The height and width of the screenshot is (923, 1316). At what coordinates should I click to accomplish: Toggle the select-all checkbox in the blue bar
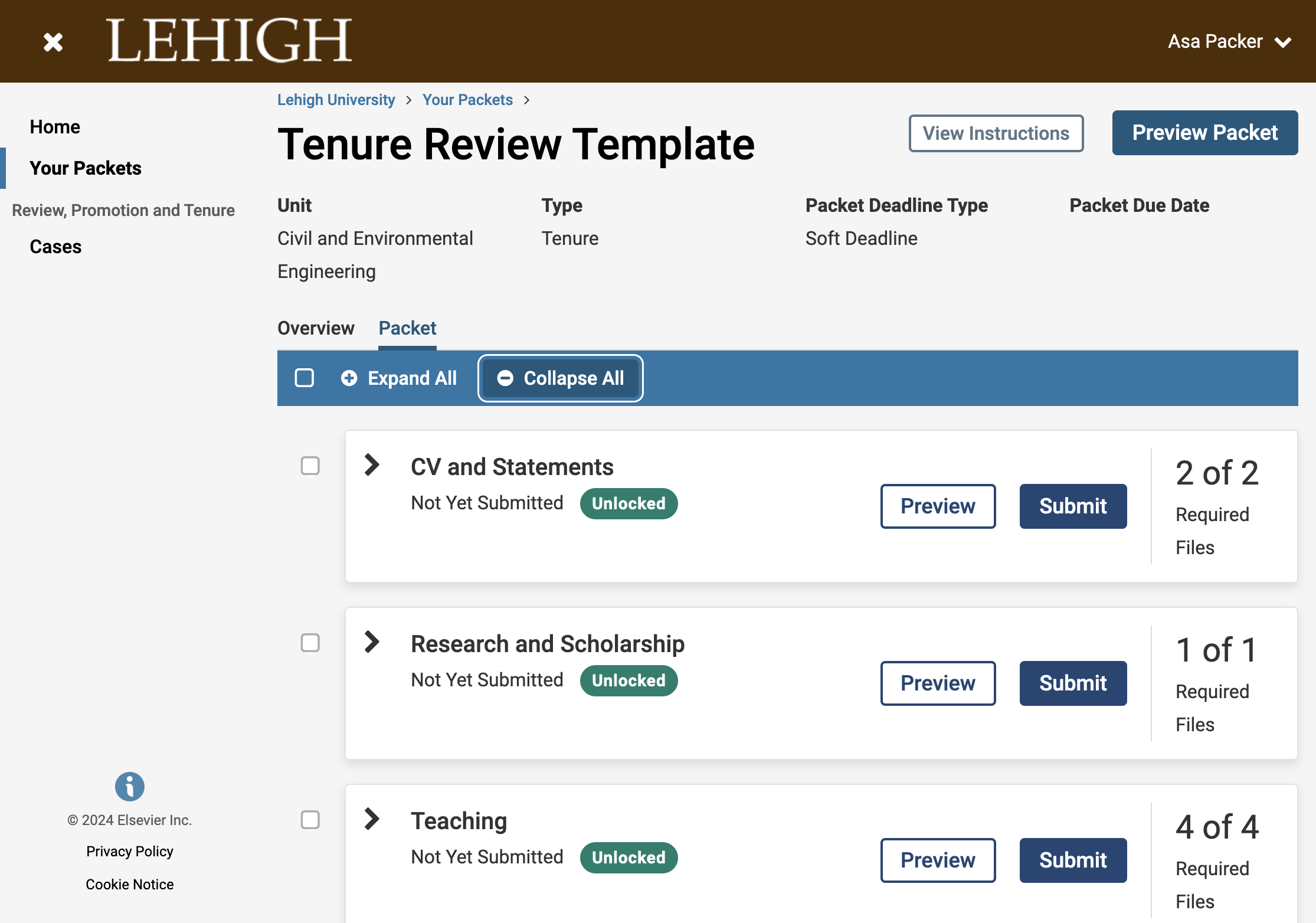(x=305, y=378)
